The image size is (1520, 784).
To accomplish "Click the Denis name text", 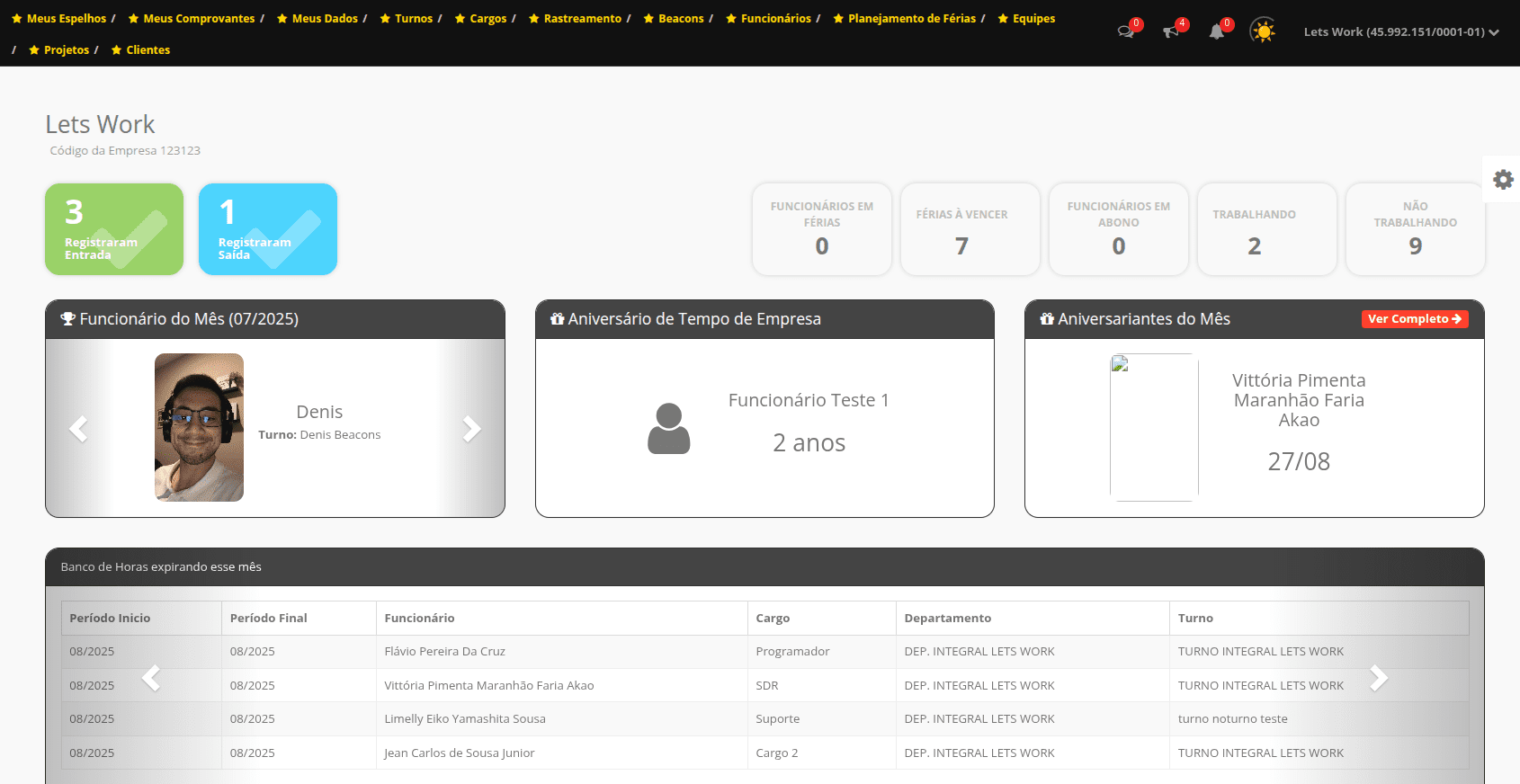I will [x=319, y=412].
